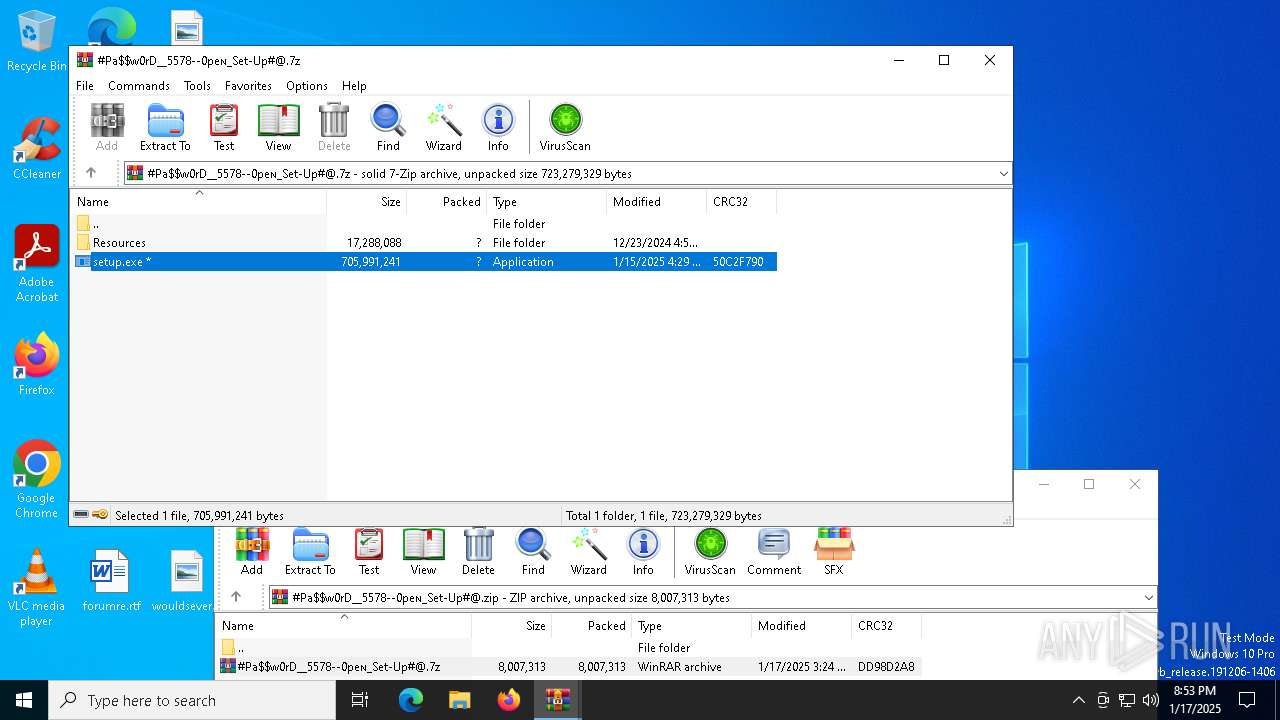The width and height of the screenshot is (1280, 720).
Task: Click Info in the zip window
Action: [x=643, y=551]
